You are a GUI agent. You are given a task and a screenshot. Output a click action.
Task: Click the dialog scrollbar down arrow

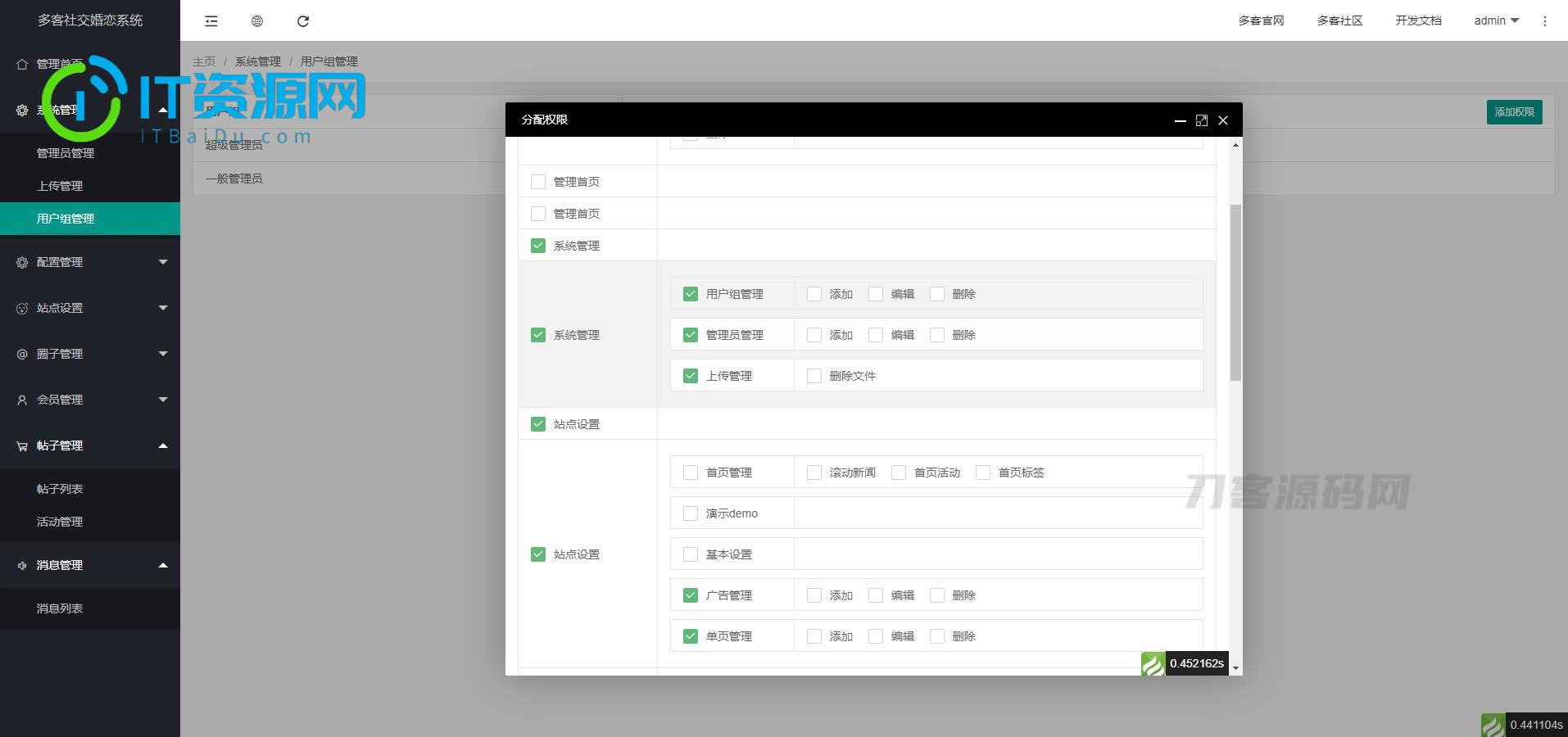tap(1235, 668)
